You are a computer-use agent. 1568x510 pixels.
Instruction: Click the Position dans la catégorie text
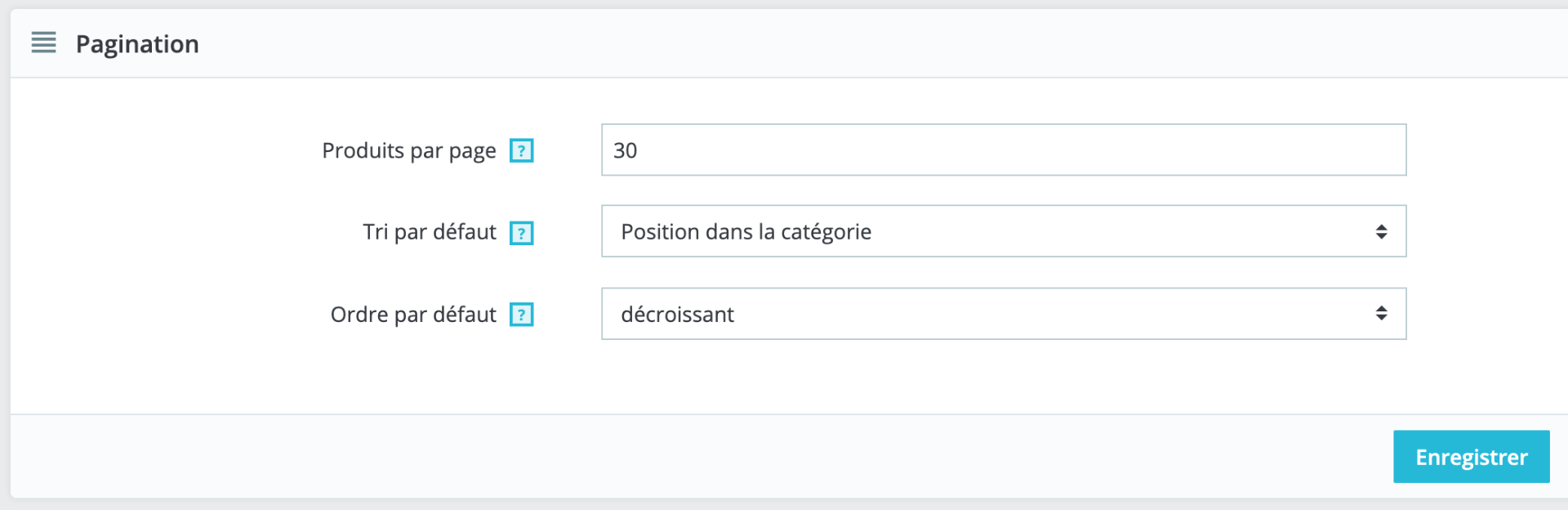(x=746, y=232)
